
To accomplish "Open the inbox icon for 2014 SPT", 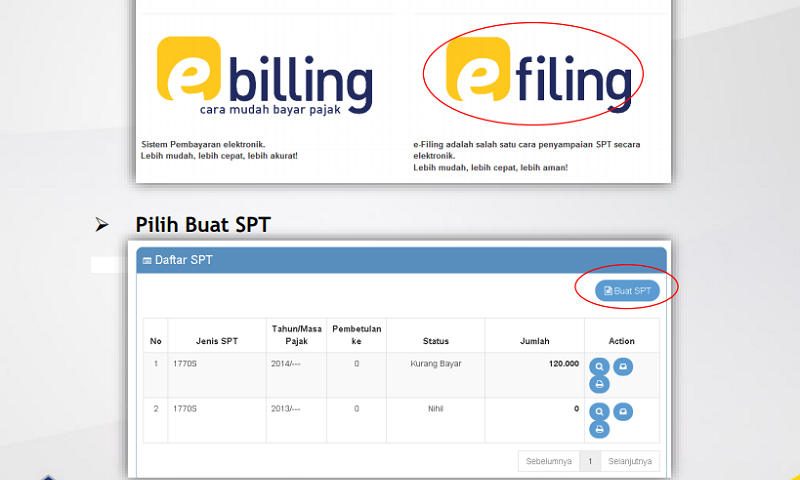I will coord(622,366).
